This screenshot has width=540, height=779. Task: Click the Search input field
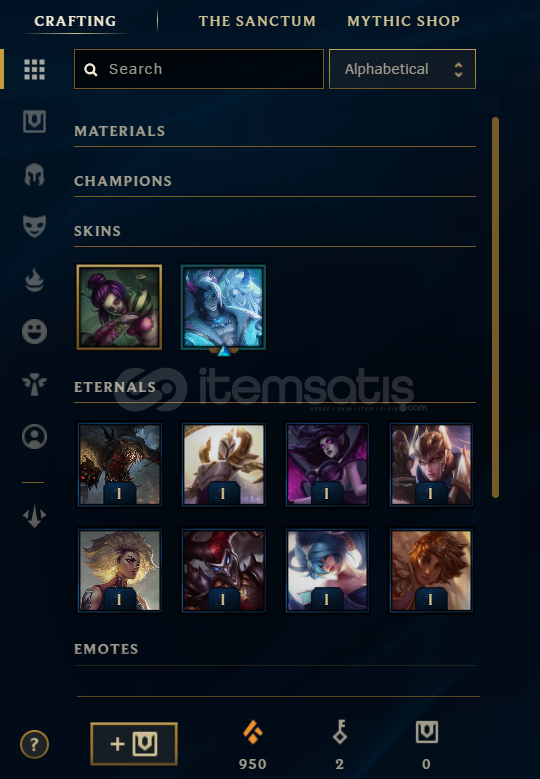tap(199, 69)
